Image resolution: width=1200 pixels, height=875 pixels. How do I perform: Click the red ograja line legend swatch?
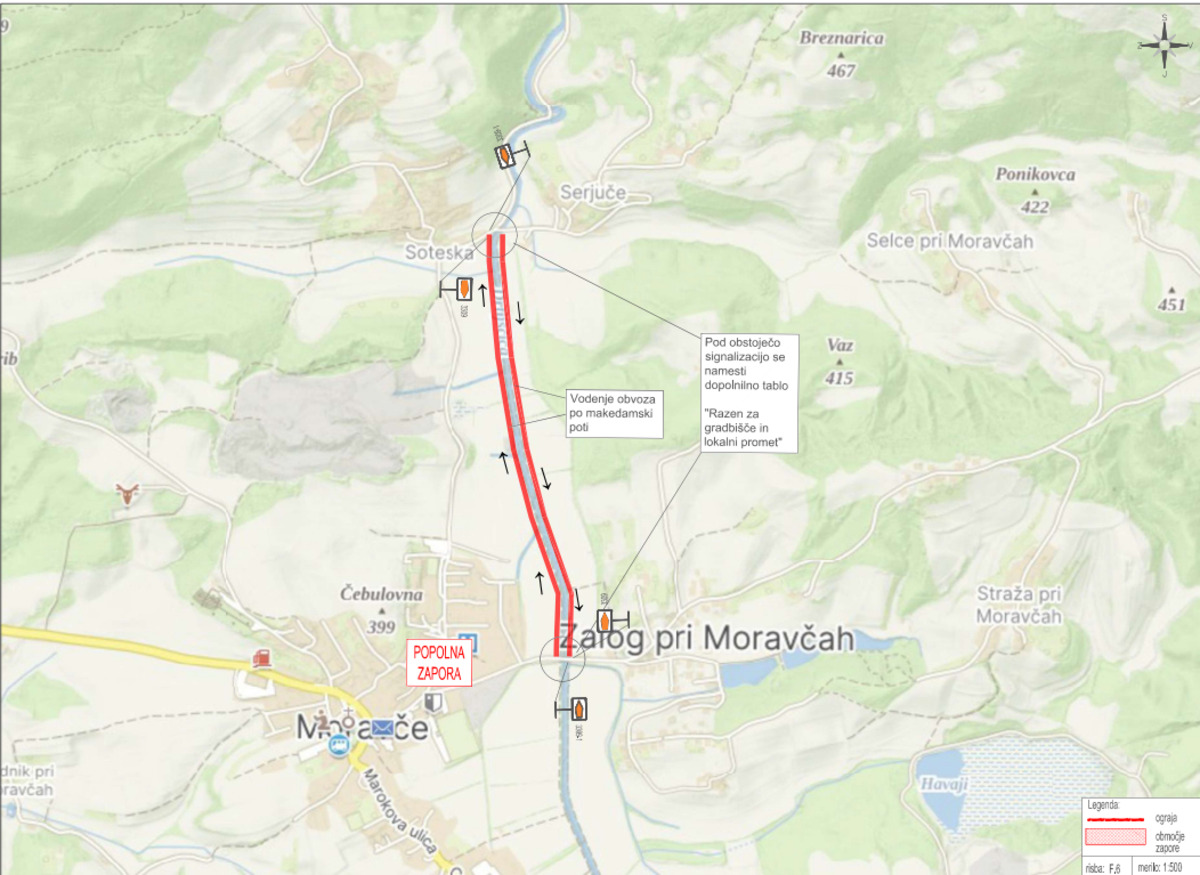[x=1114, y=818]
